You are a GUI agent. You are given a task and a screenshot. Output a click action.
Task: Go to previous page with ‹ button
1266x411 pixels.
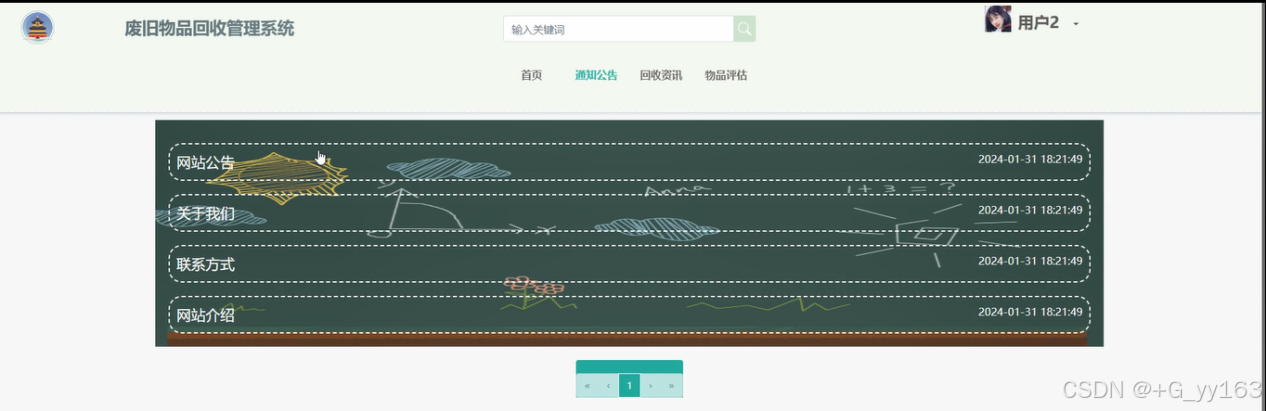[x=608, y=385]
